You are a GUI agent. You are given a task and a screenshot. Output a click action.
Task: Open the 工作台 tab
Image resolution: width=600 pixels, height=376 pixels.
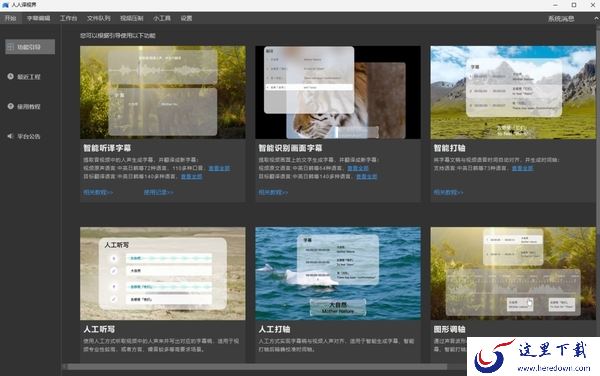click(68, 18)
